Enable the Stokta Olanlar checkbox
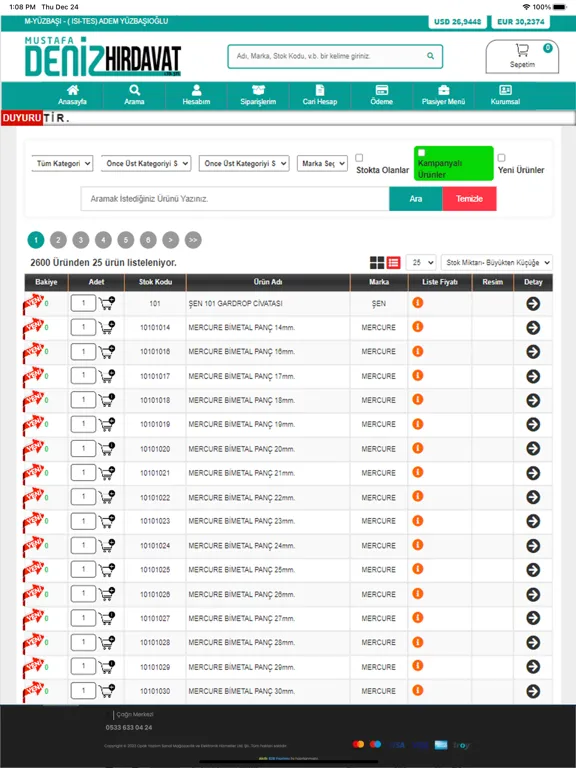Screen dimensions: 576x768 (x=359, y=158)
